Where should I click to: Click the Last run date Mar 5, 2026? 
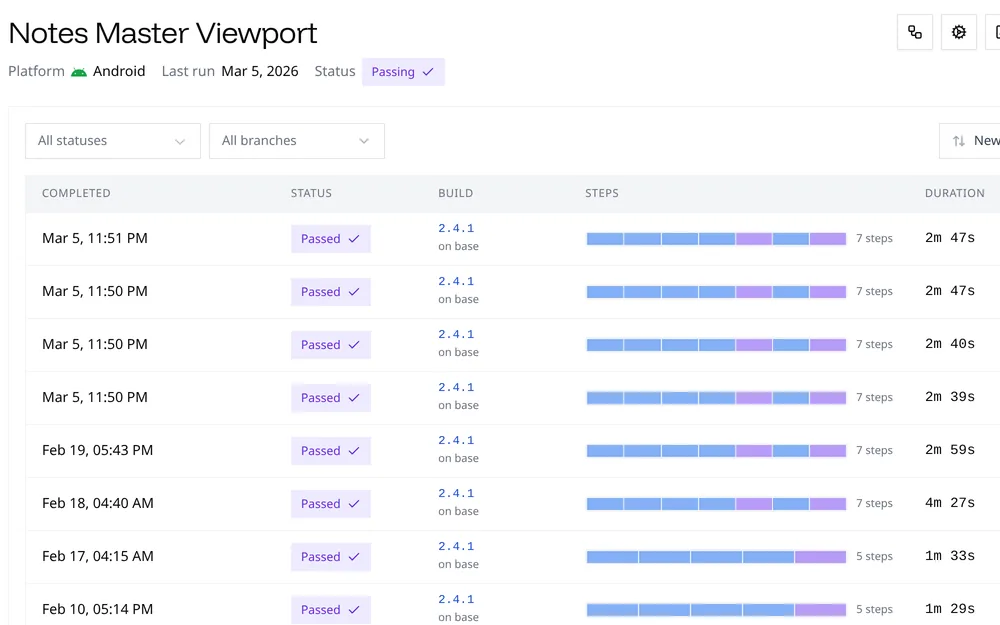click(x=260, y=71)
